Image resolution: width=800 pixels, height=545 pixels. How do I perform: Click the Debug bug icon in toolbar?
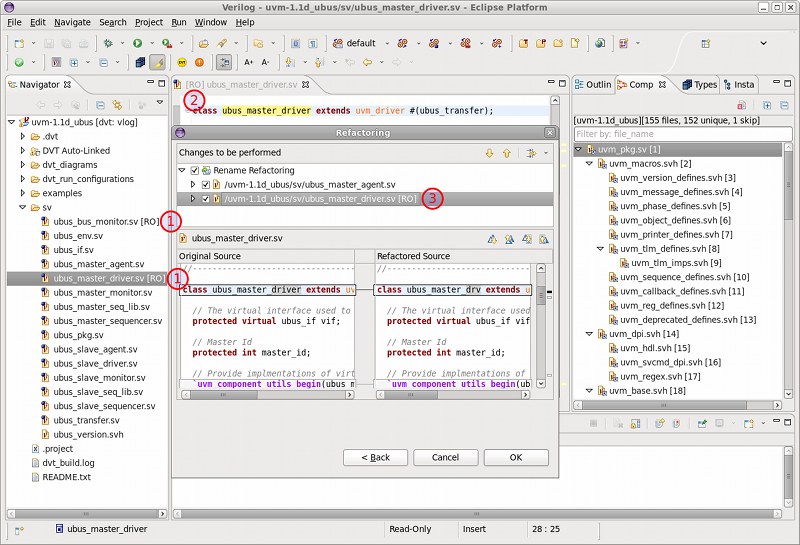(x=108, y=44)
